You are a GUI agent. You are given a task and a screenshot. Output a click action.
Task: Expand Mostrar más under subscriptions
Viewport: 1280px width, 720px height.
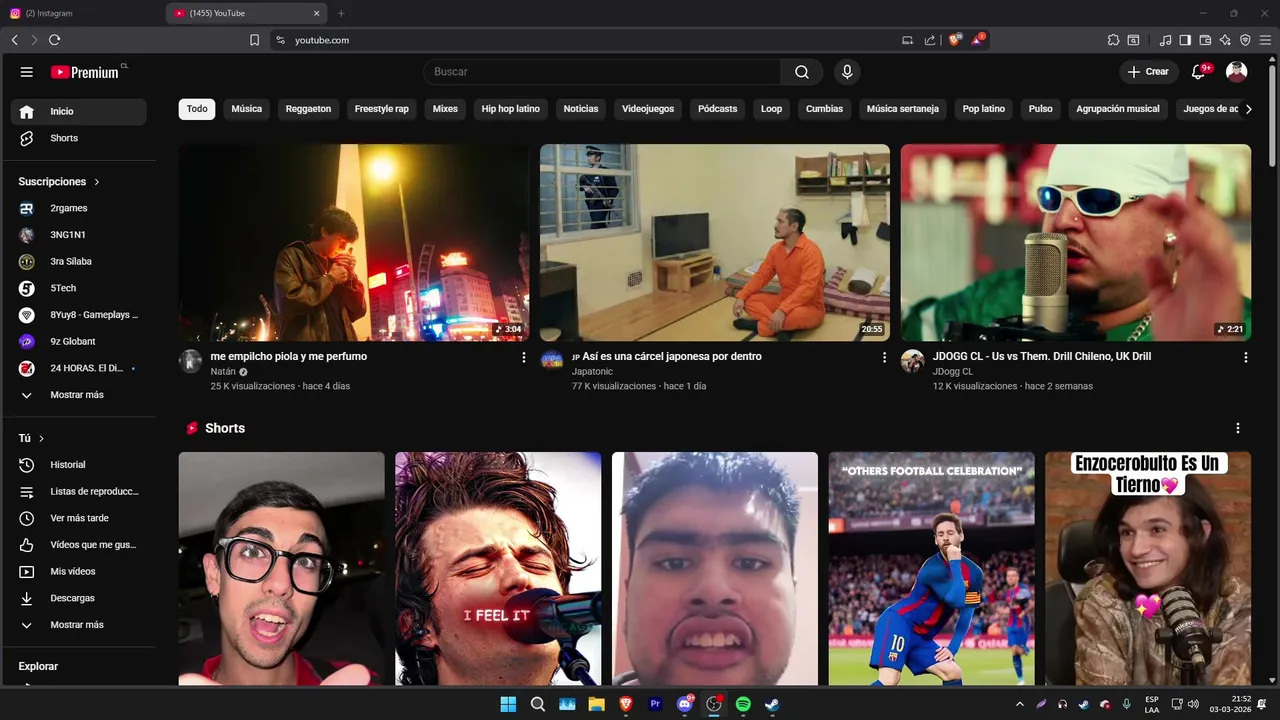pyautogui.click(x=79, y=395)
